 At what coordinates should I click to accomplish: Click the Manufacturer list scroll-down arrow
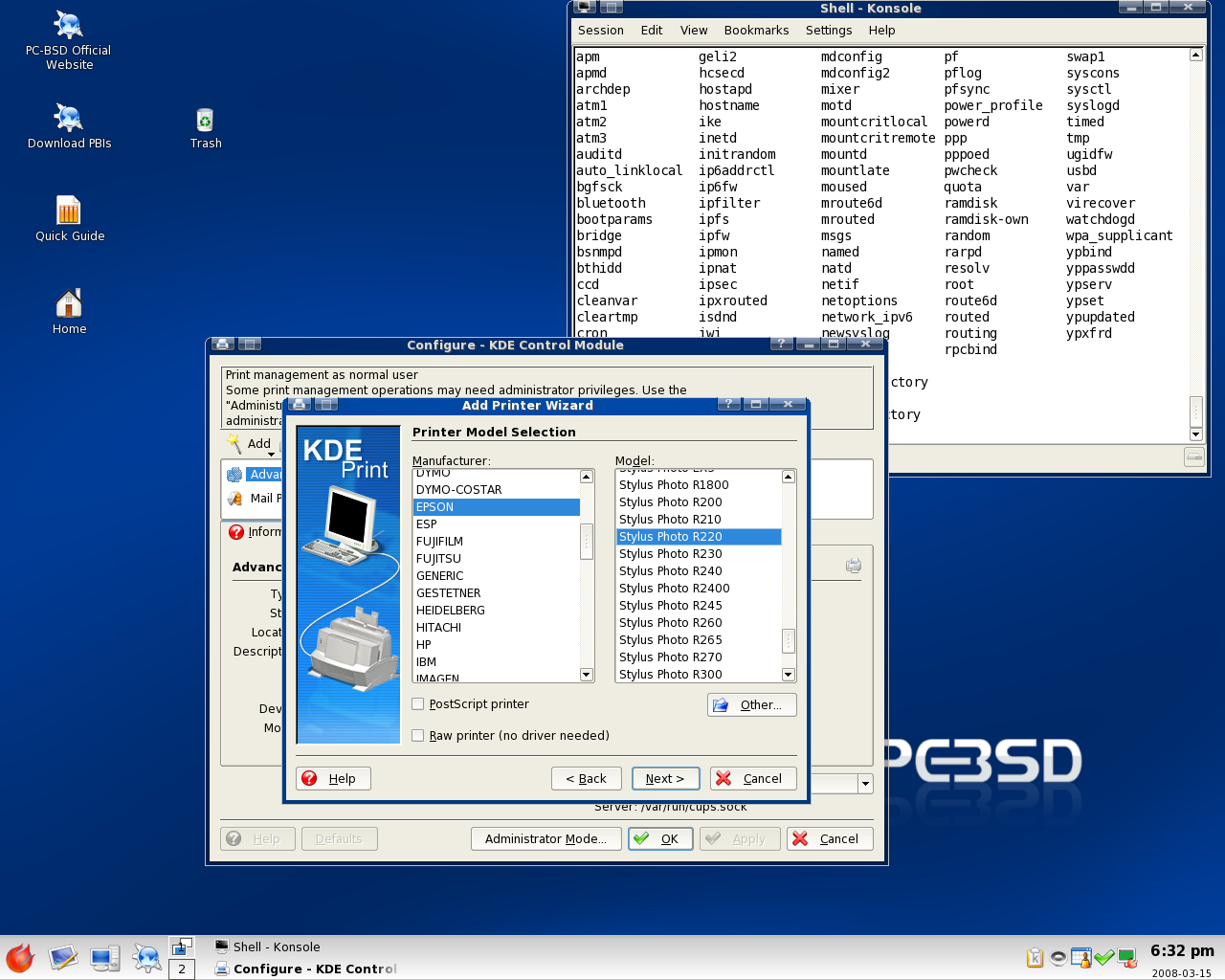pyautogui.click(x=587, y=675)
